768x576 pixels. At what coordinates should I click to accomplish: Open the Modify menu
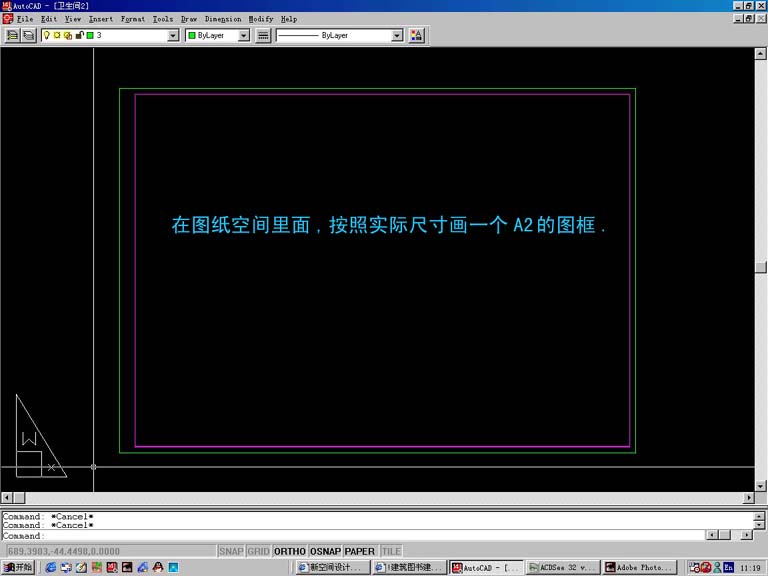pyautogui.click(x=261, y=19)
